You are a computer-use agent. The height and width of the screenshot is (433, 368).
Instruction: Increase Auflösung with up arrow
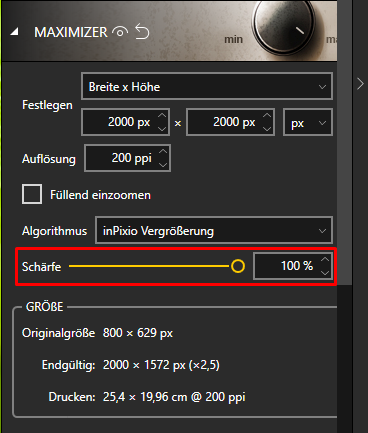point(163,152)
